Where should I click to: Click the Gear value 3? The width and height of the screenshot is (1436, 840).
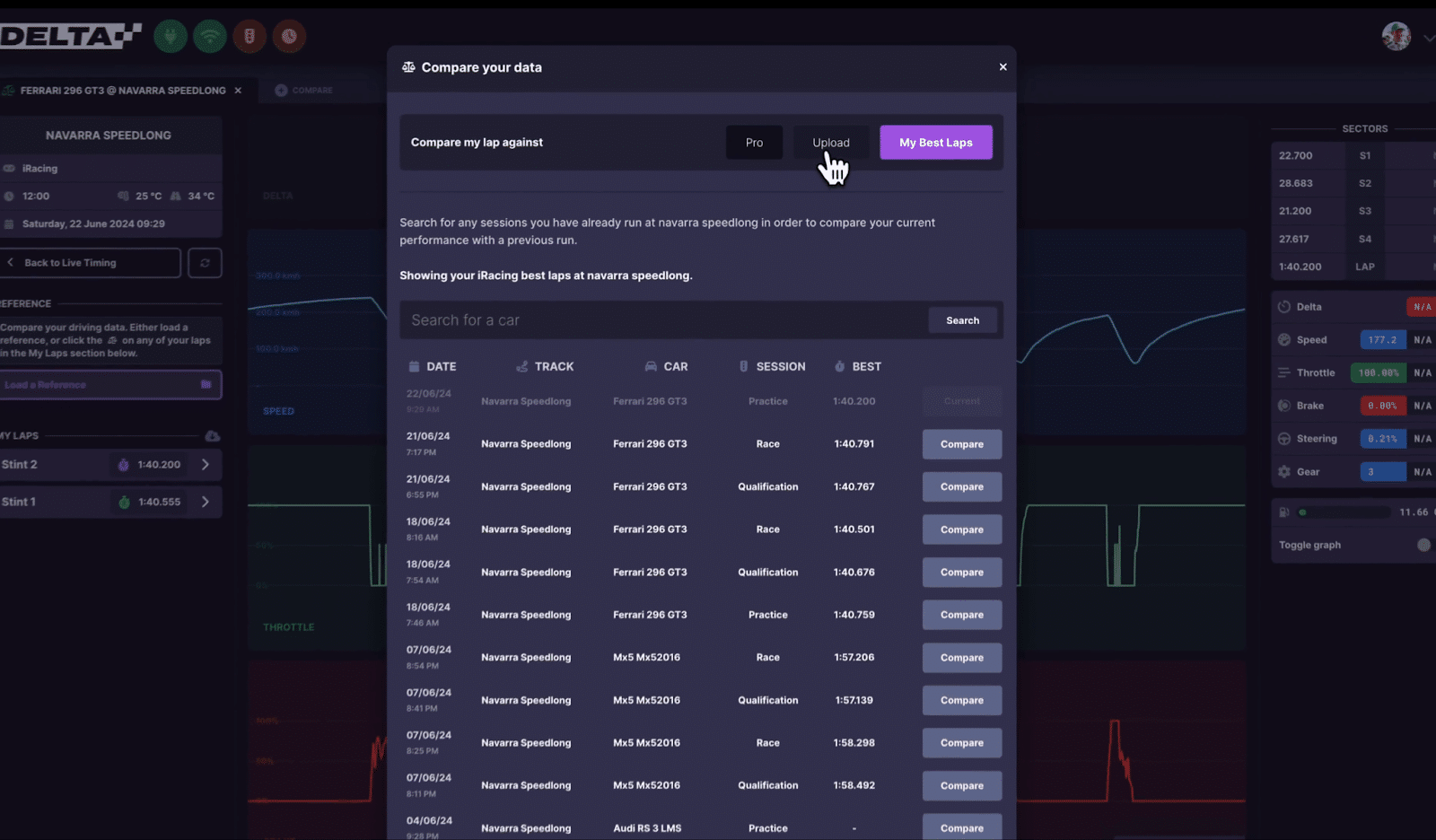tap(1382, 472)
